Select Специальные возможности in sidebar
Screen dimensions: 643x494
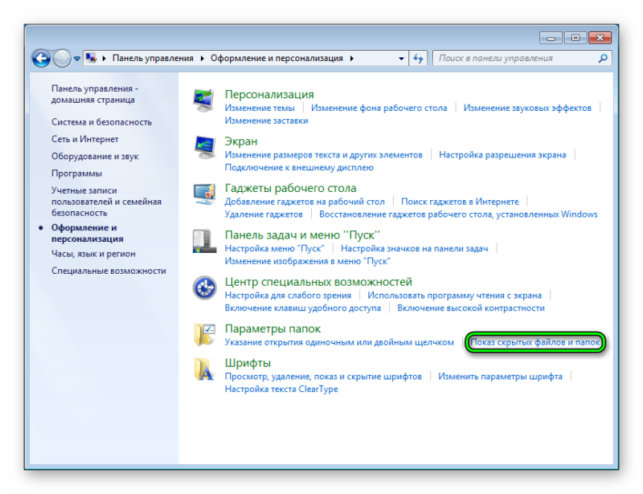pyautogui.click(x=109, y=271)
